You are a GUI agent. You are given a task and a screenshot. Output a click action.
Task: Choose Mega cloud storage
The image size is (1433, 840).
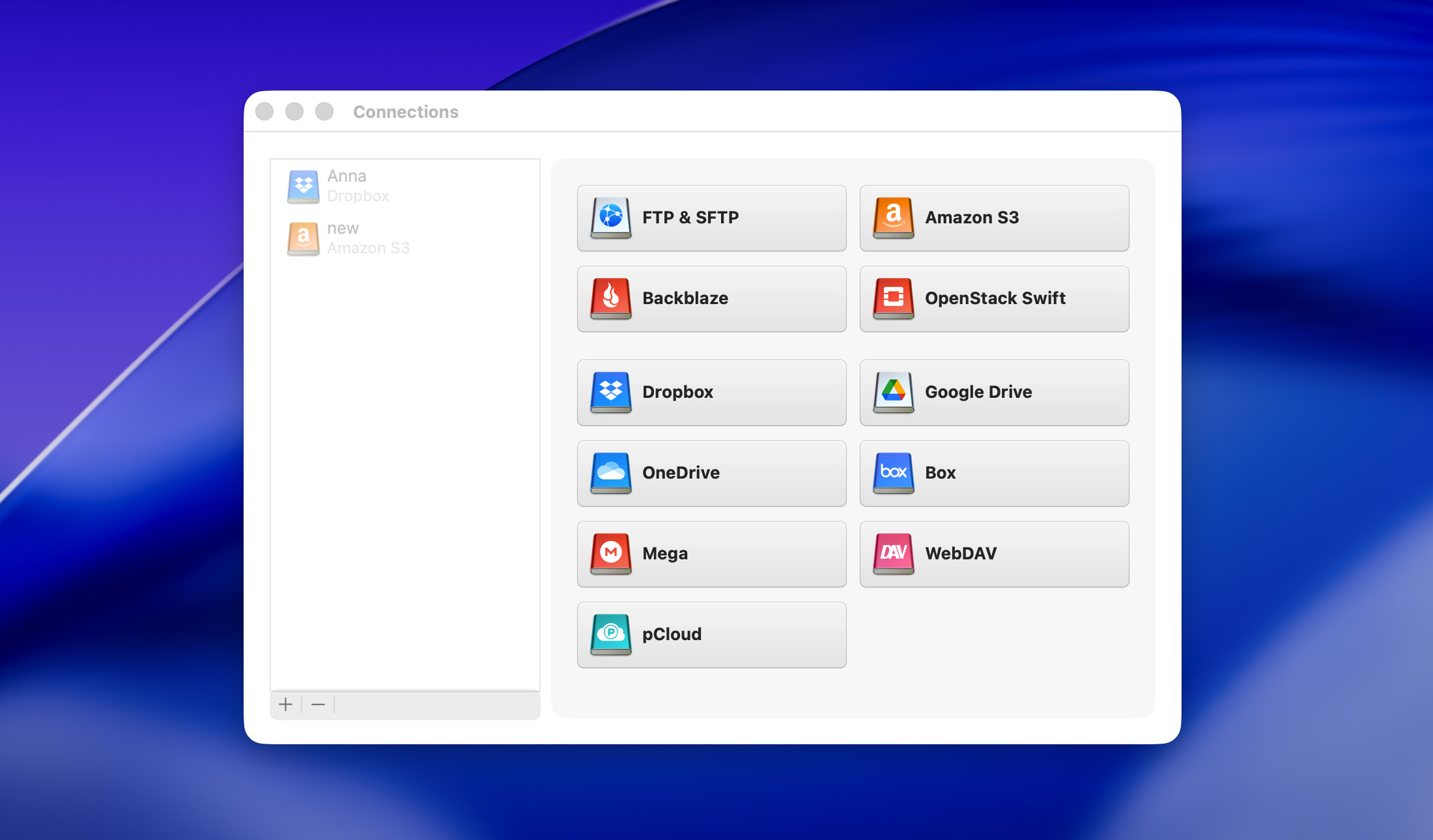(711, 553)
